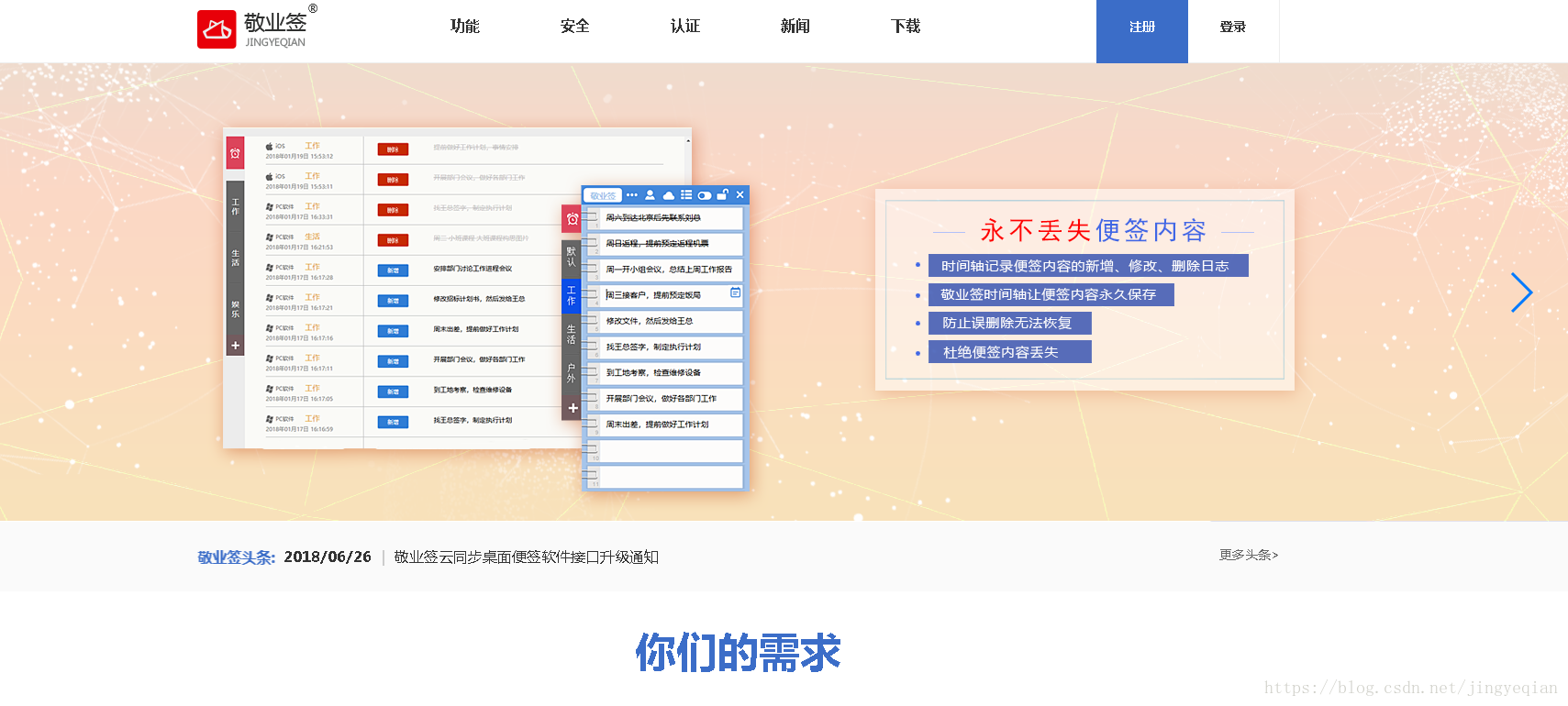Open headline 敬业签云同步桌面便签软件接口升级通知
The width and height of the screenshot is (1568, 706).
526,557
